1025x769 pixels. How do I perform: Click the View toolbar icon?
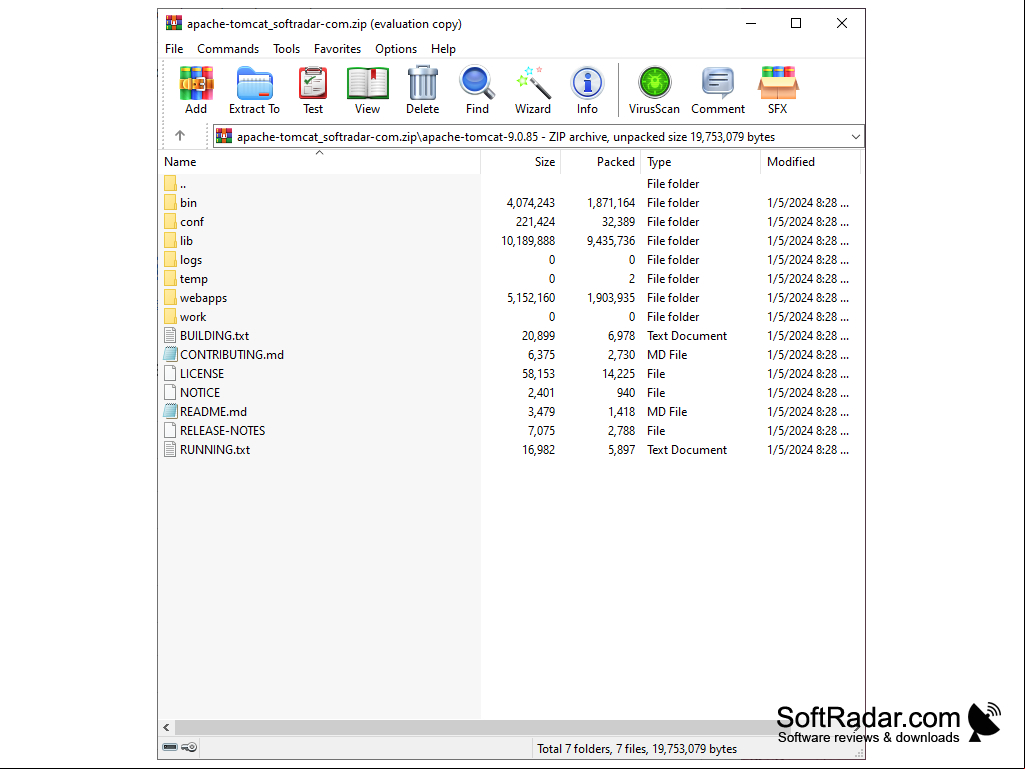point(367,90)
